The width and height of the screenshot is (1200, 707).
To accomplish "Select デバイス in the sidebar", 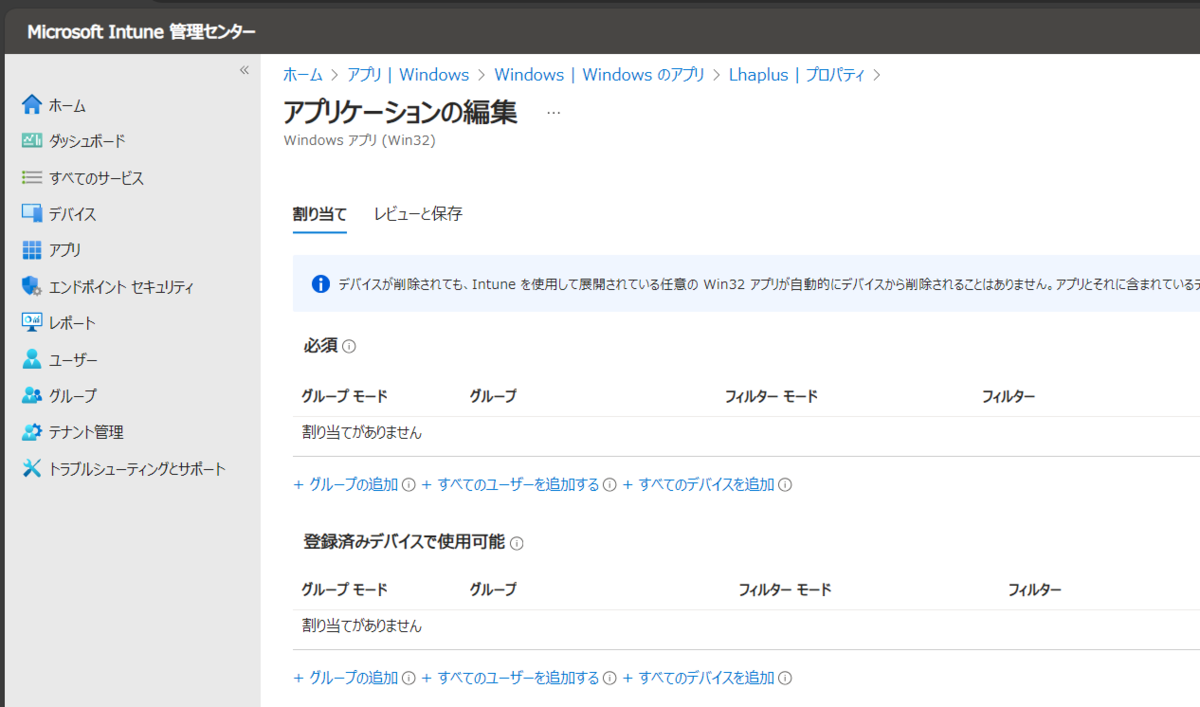I will pyautogui.click(x=72, y=214).
